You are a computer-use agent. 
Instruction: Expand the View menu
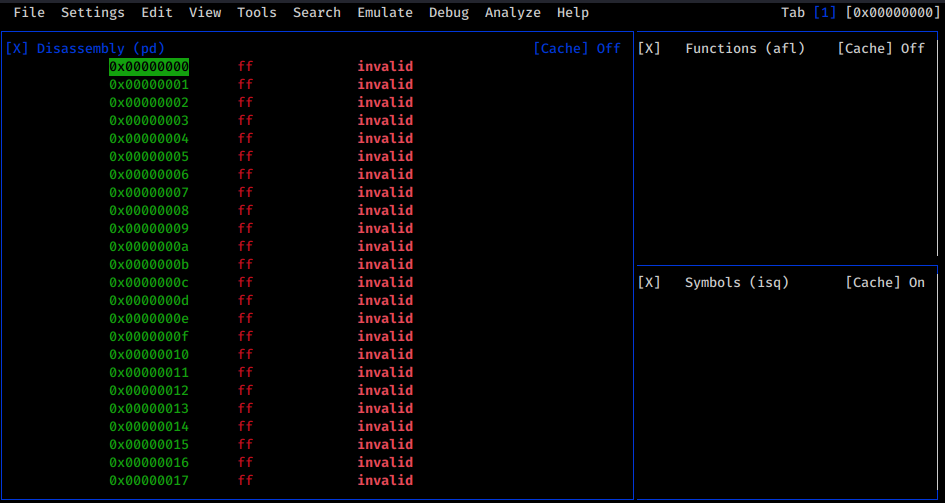click(205, 13)
